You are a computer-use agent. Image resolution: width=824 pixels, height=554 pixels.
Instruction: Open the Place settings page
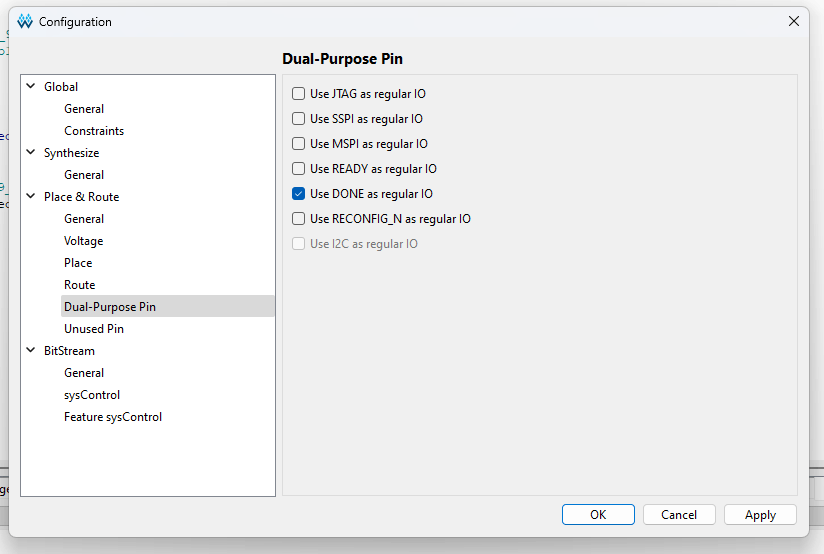(78, 263)
